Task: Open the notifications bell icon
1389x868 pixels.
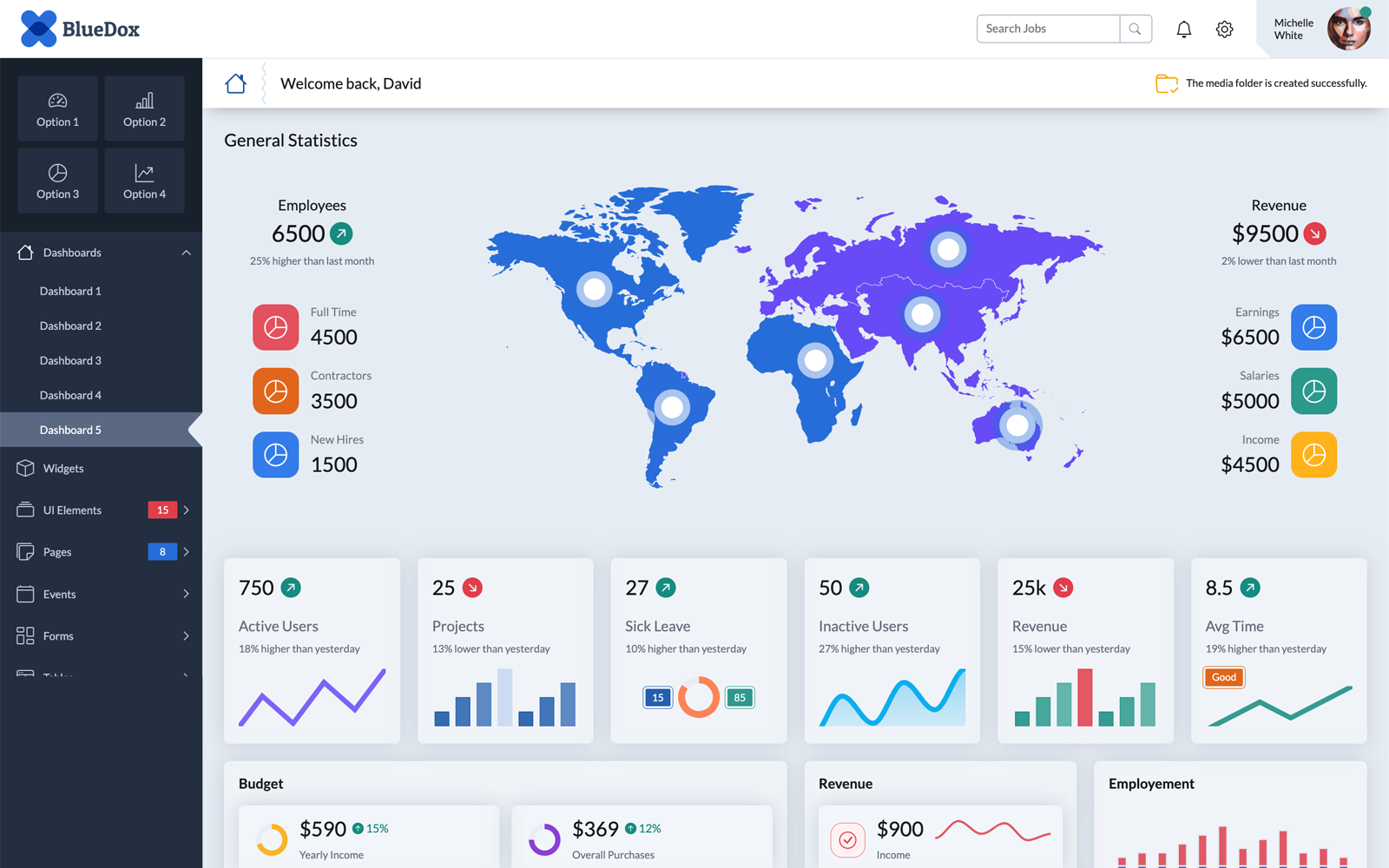Action: (x=1183, y=29)
